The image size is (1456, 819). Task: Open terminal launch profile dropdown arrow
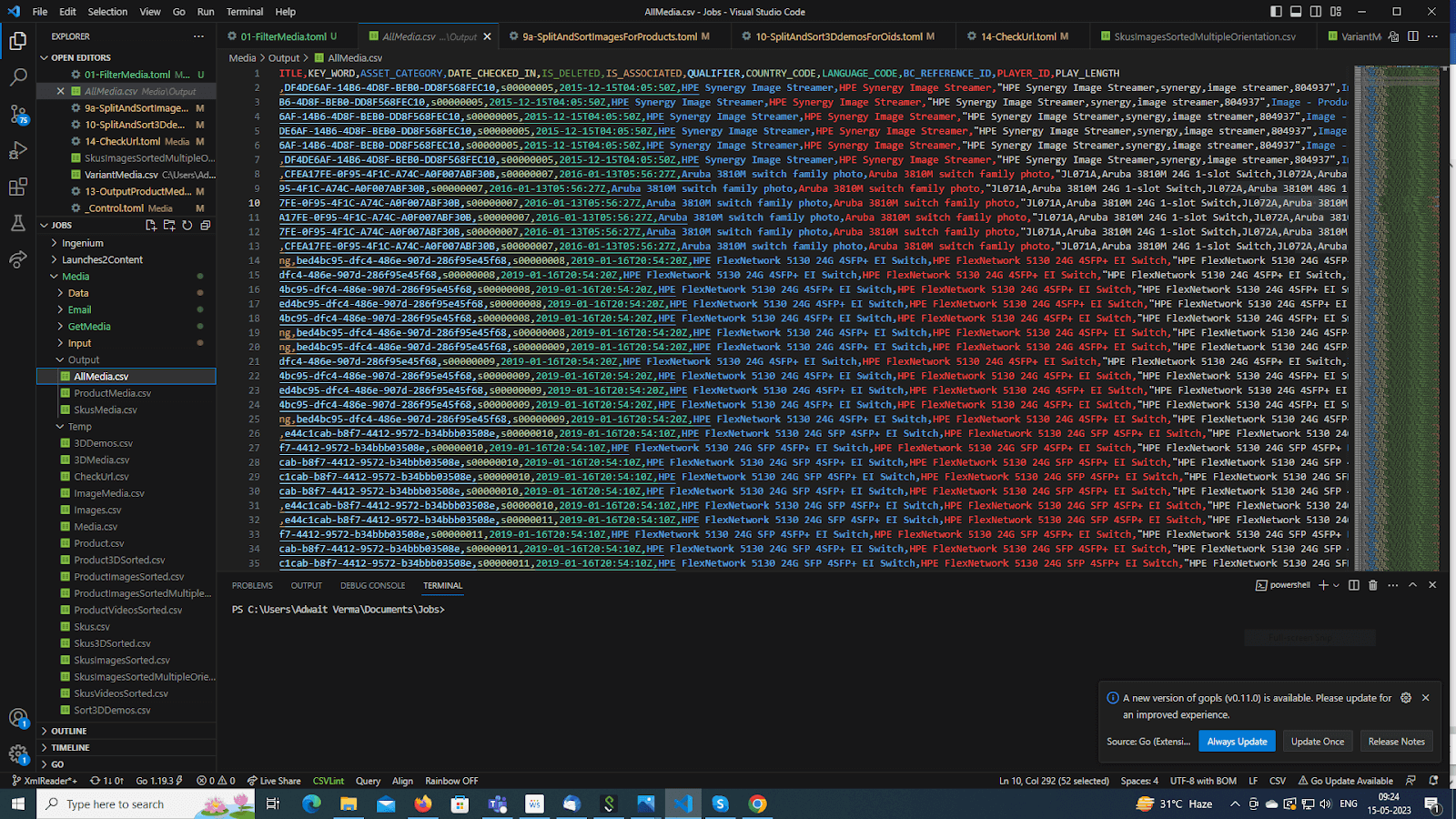pyautogui.click(x=1336, y=585)
